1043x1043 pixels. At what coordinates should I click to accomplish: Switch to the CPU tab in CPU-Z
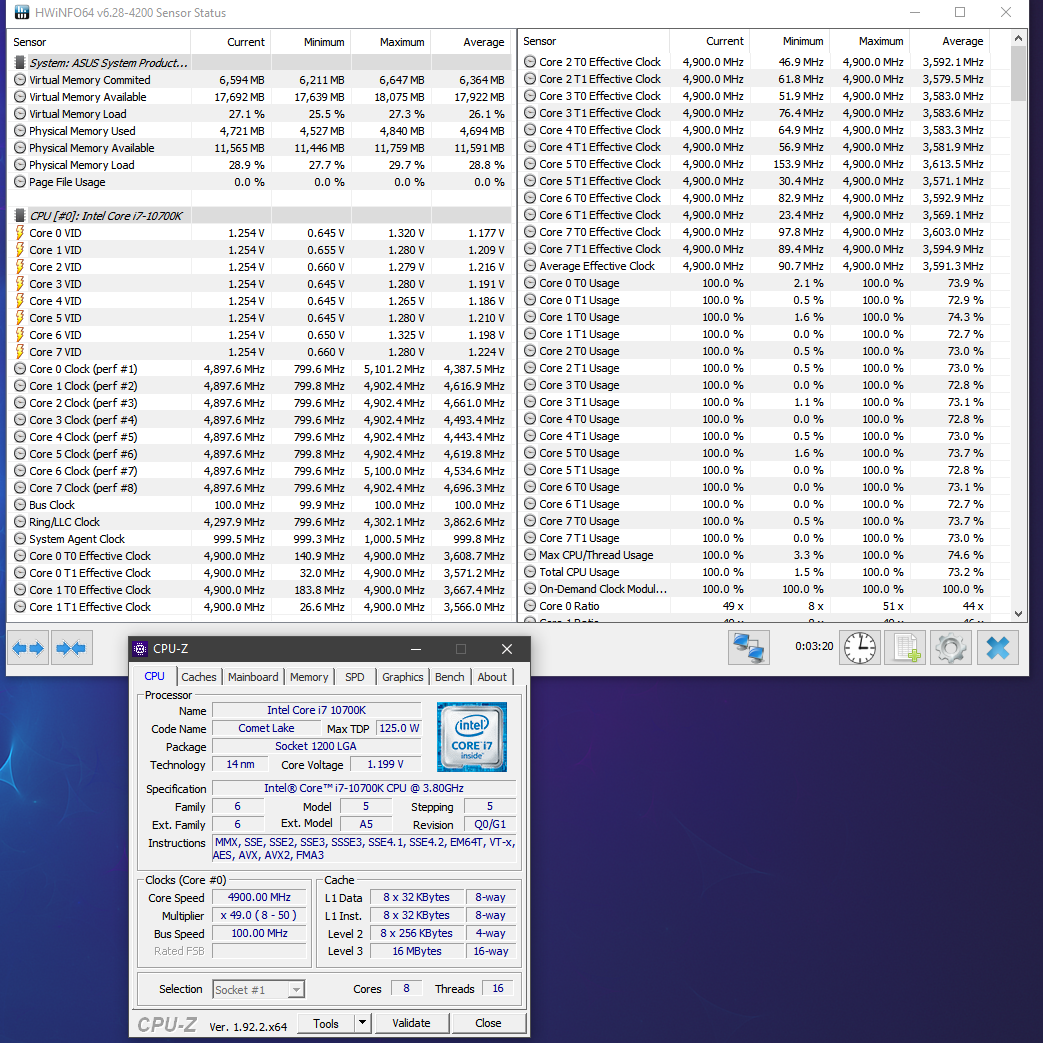coord(154,676)
